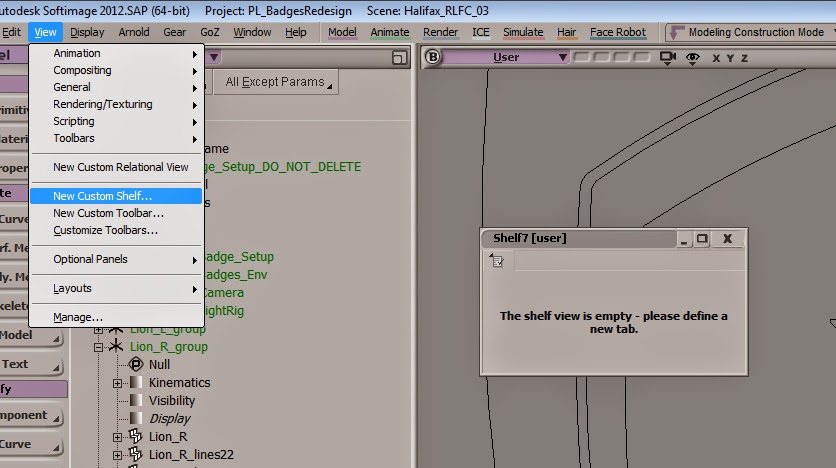The width and height of the screenshot is (836, 468).
Task: Open the explorer scope dropdown arrow
Action: tap(214, 57)
